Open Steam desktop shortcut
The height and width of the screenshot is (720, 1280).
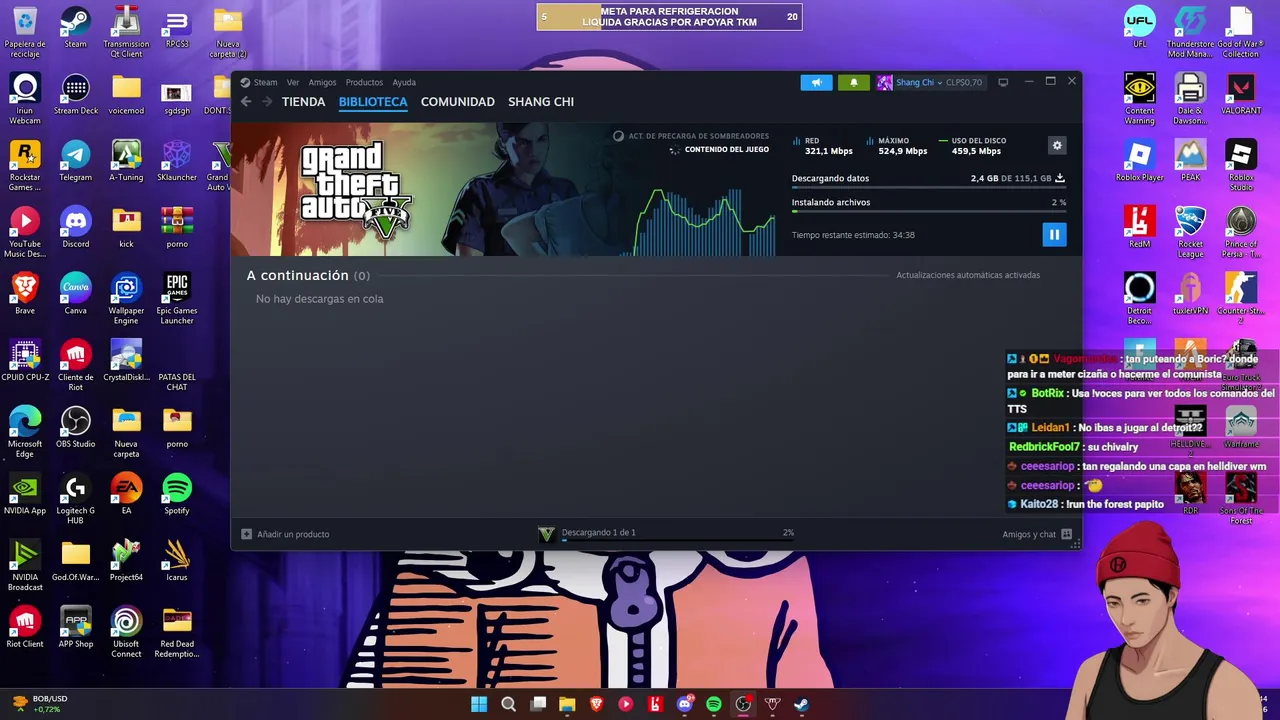pyautogui.click(x=75, y=28)
